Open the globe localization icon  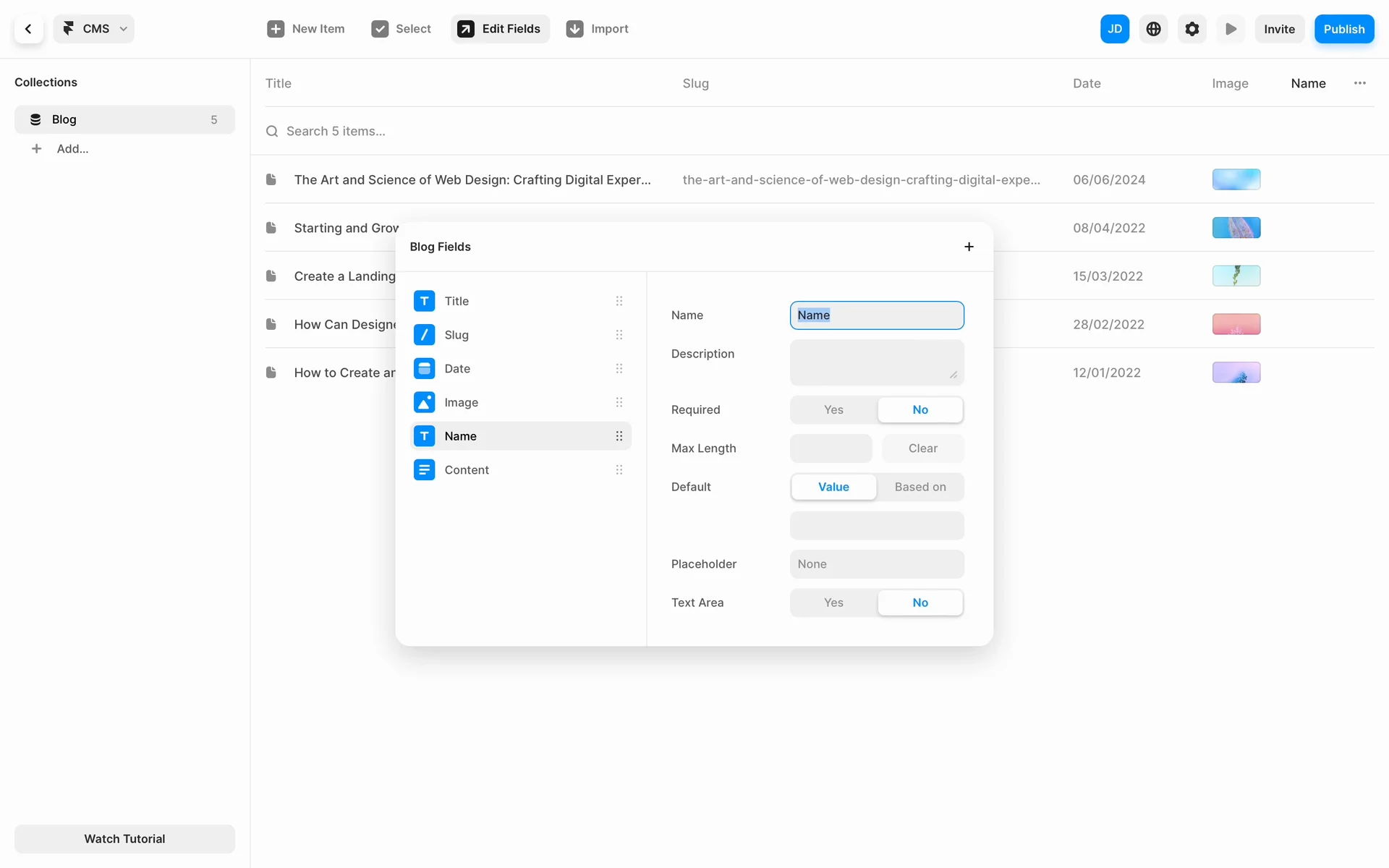(1153, 29)
